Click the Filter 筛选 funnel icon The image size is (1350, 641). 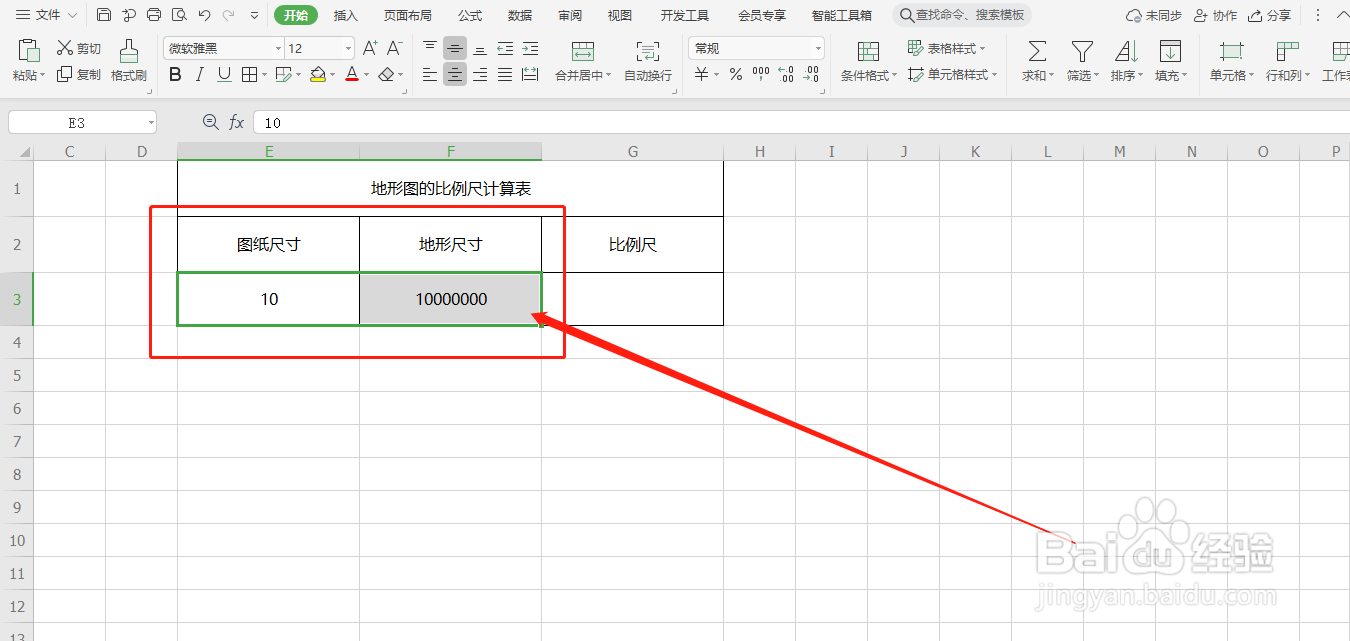[1082, 51]
